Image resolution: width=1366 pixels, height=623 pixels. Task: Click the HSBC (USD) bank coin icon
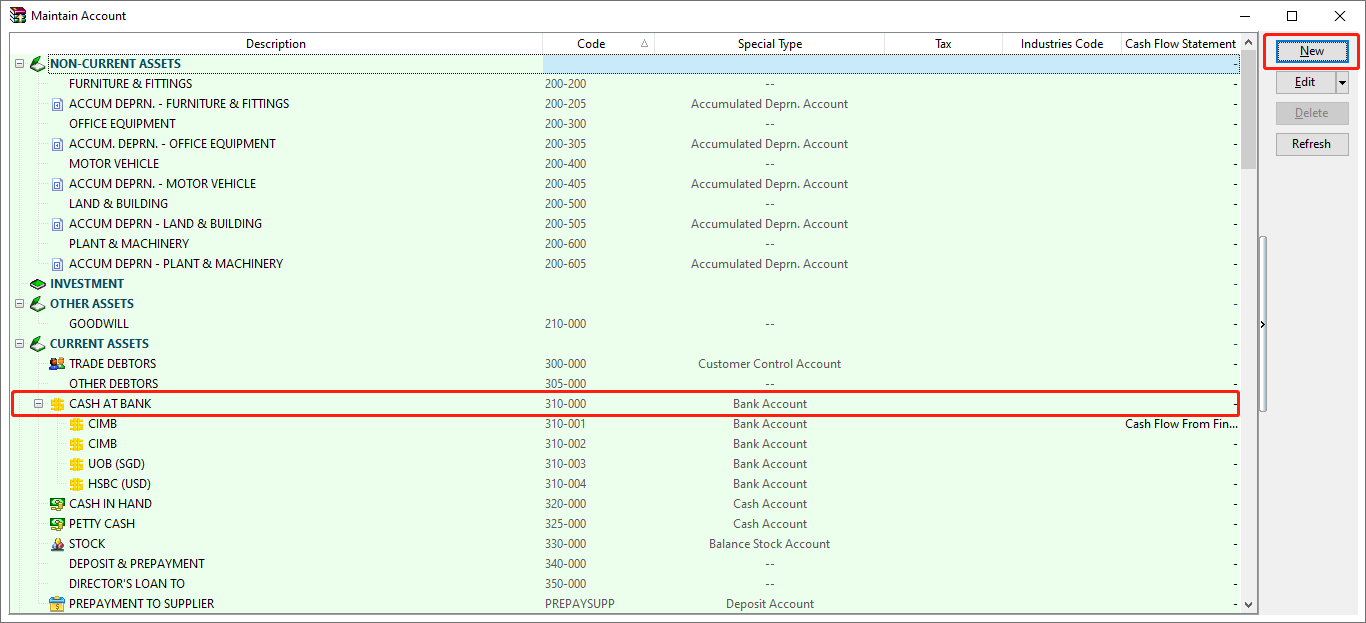pos(77,484)
